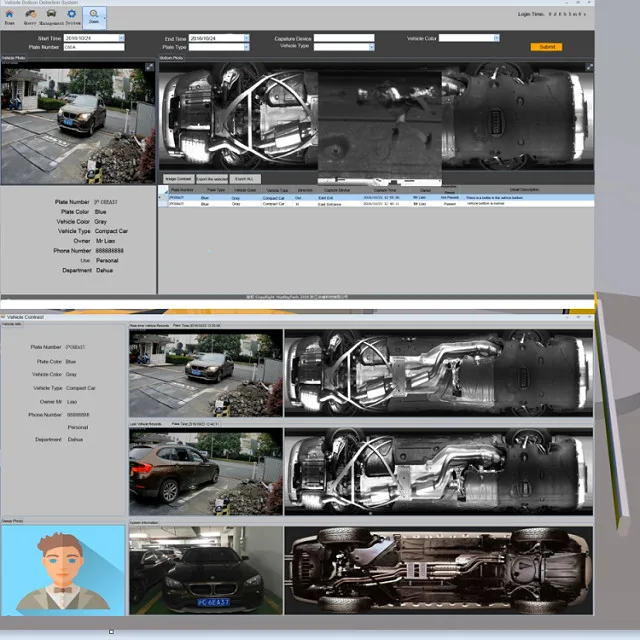The image size is (640, 640).
Task: Click the last record brown car rear photo
Action: tap(206, 471)
